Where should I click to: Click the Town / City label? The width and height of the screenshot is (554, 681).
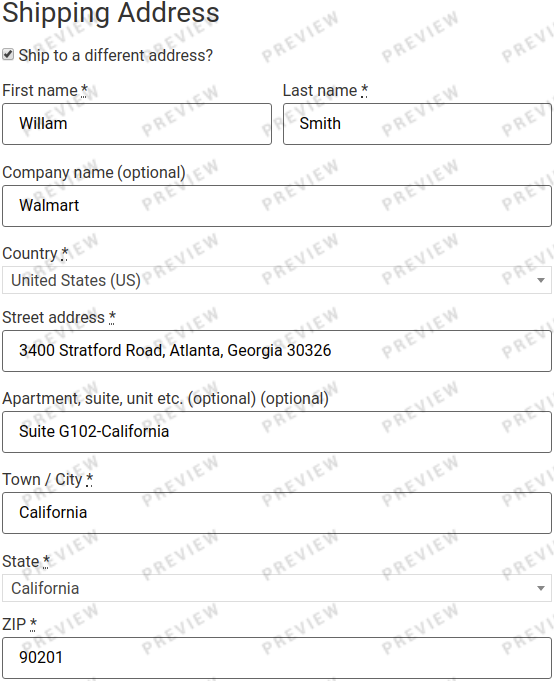(42, 479)
